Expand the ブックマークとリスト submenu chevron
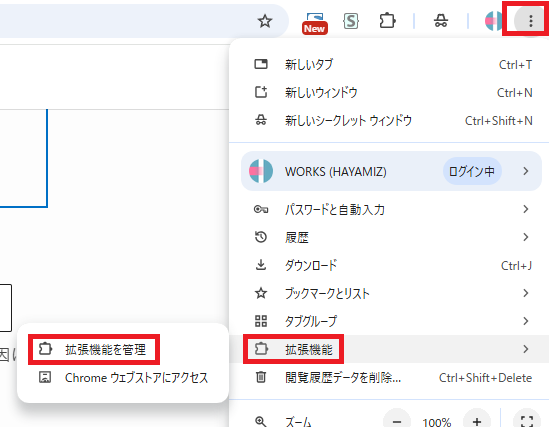The image size is (549, 427). (x=526, y=293)
